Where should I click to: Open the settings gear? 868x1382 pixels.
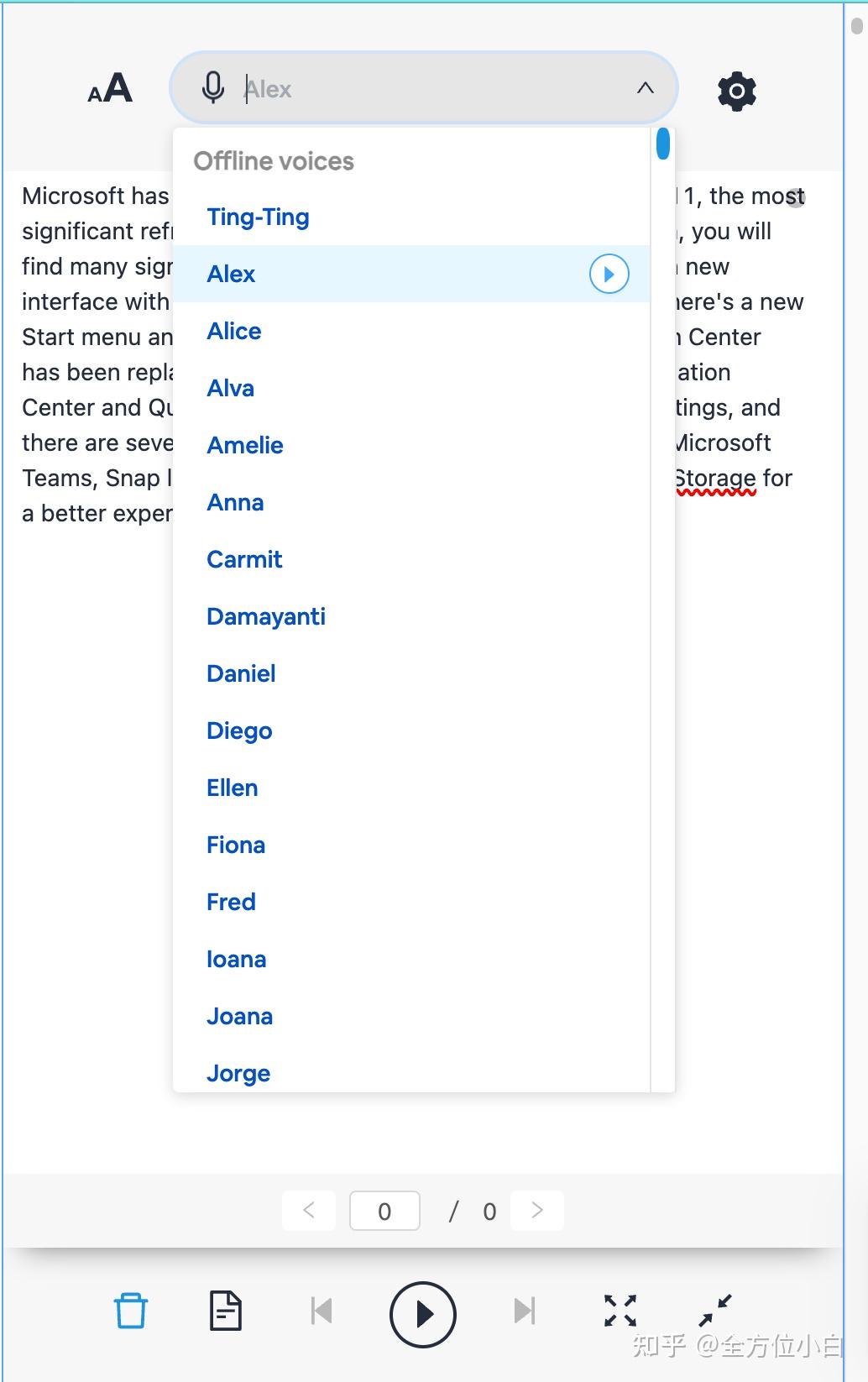click(x=737, y=91)
